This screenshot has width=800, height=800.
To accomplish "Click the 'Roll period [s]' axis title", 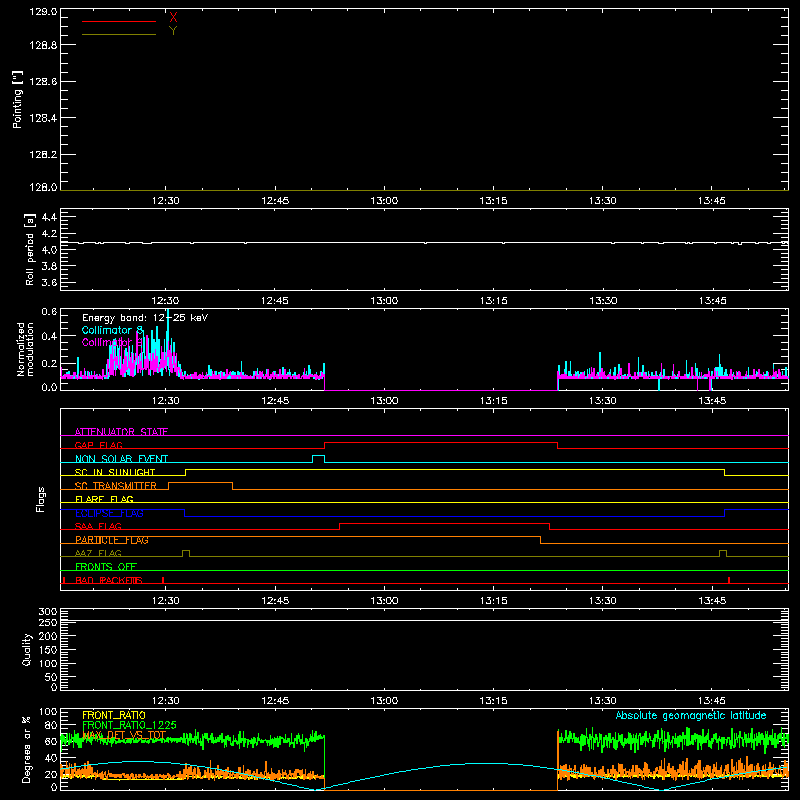I will (30, 249).
